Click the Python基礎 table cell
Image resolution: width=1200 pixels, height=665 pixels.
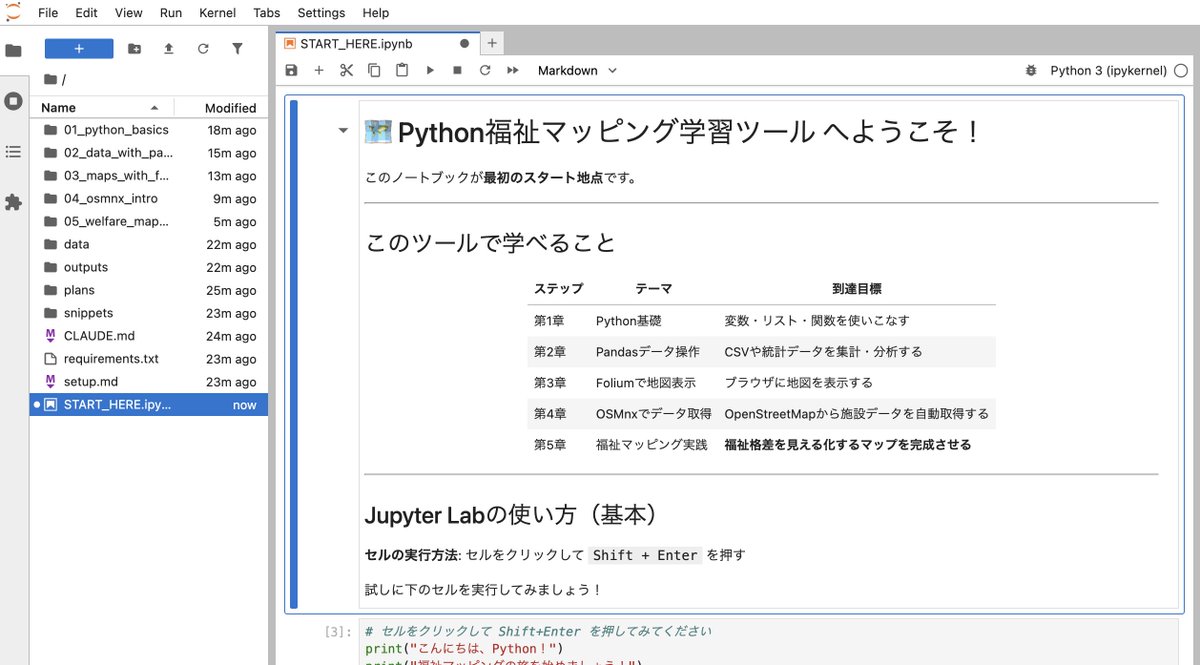point(628,321)
